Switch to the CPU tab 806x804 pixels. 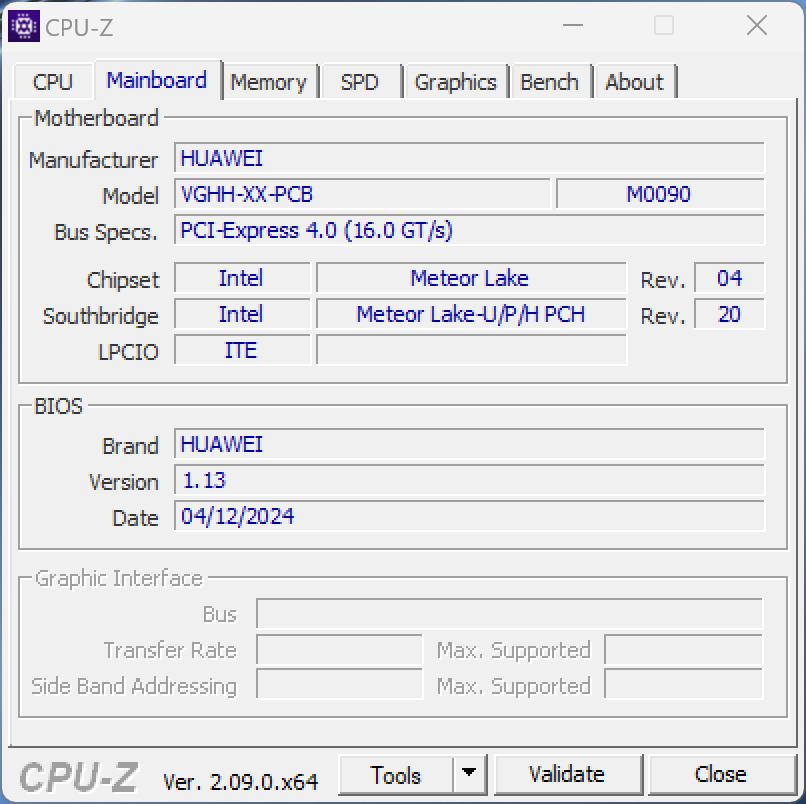click(x=53, y=82)
